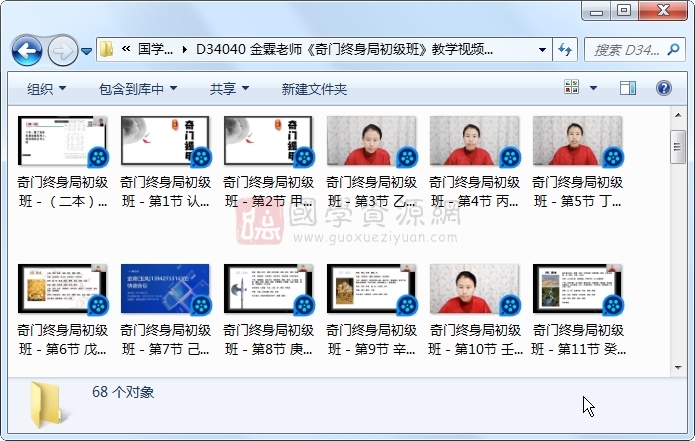Select the 国学... breadcrumb segment
This screenshot has height=441, width=695.
point(155,49)
